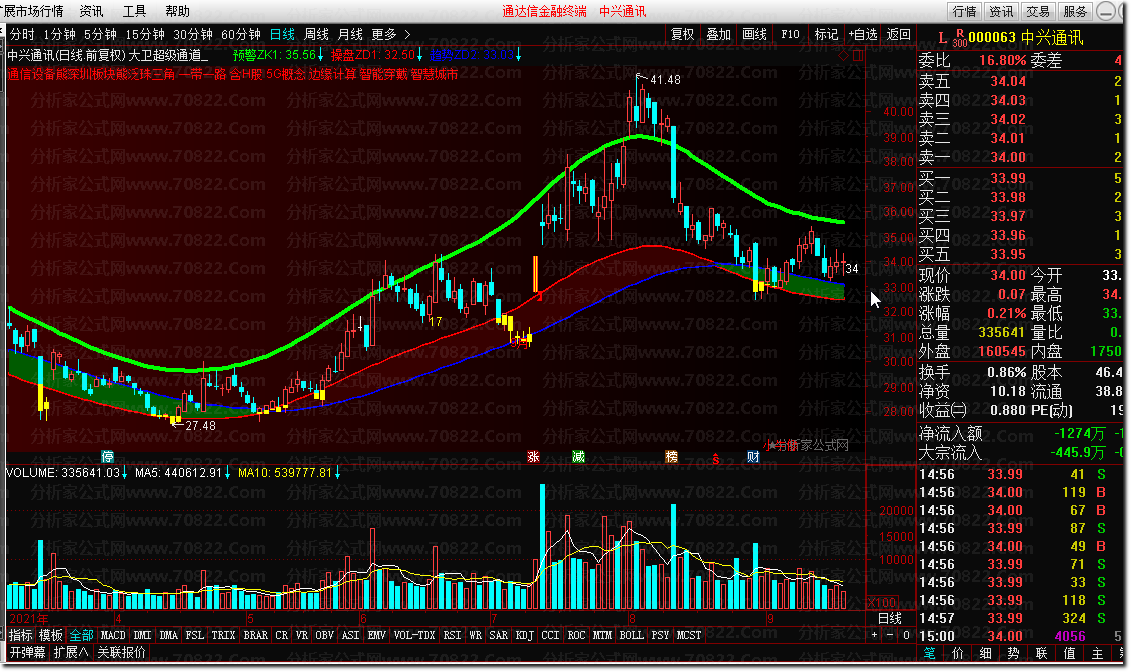Click the top-right '交易' button
Screen dimensions: 1132x672
(1038, 11)
